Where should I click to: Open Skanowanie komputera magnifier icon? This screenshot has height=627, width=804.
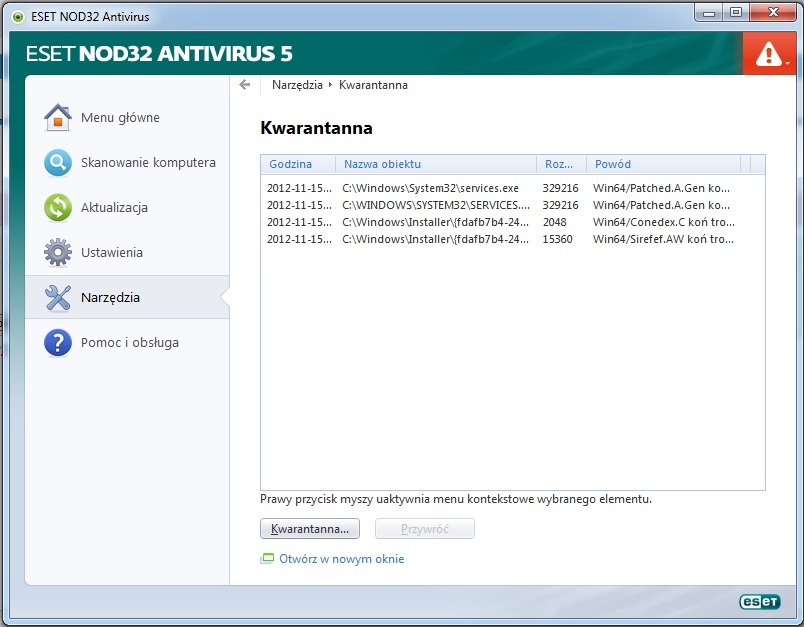tap(58, 163)
